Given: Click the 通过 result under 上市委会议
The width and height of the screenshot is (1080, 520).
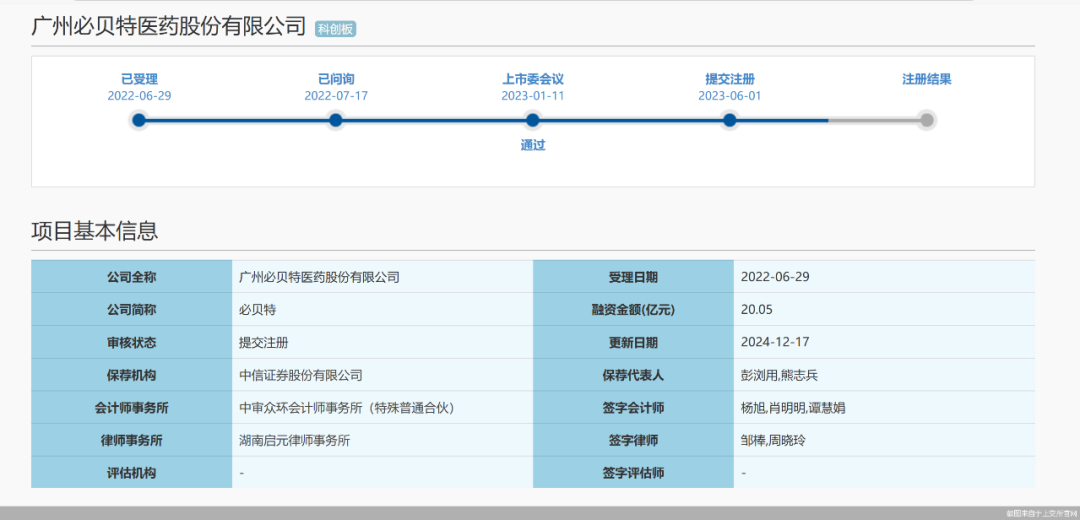Looking at the screenshot, I should tap(533, 145).
